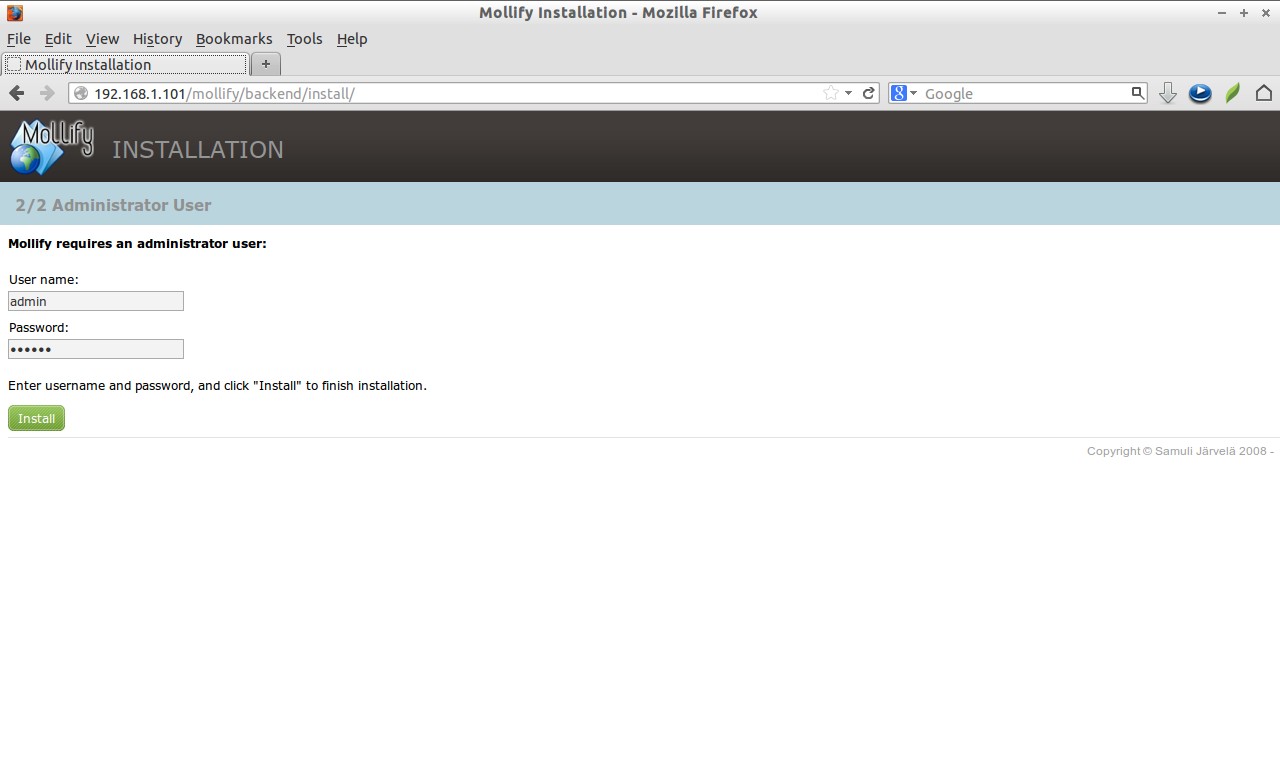This screenshot has width=1280, height=776.
Task: Open the Help menu
Action: (352, 39)
